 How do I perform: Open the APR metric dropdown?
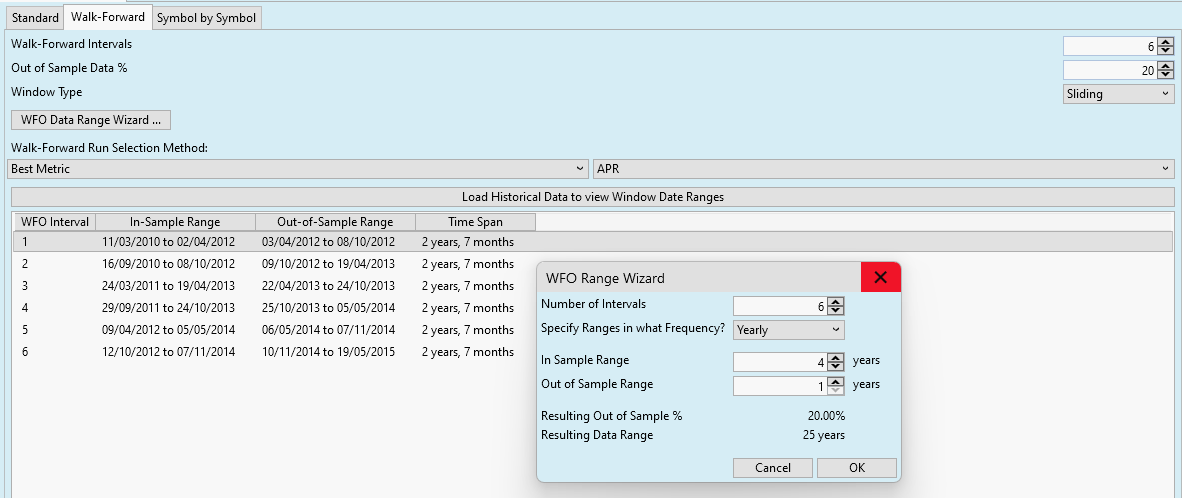coord(883,169)
